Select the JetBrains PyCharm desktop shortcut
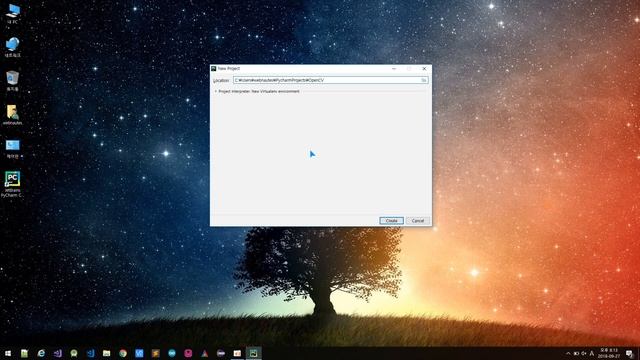 (12, 184)
